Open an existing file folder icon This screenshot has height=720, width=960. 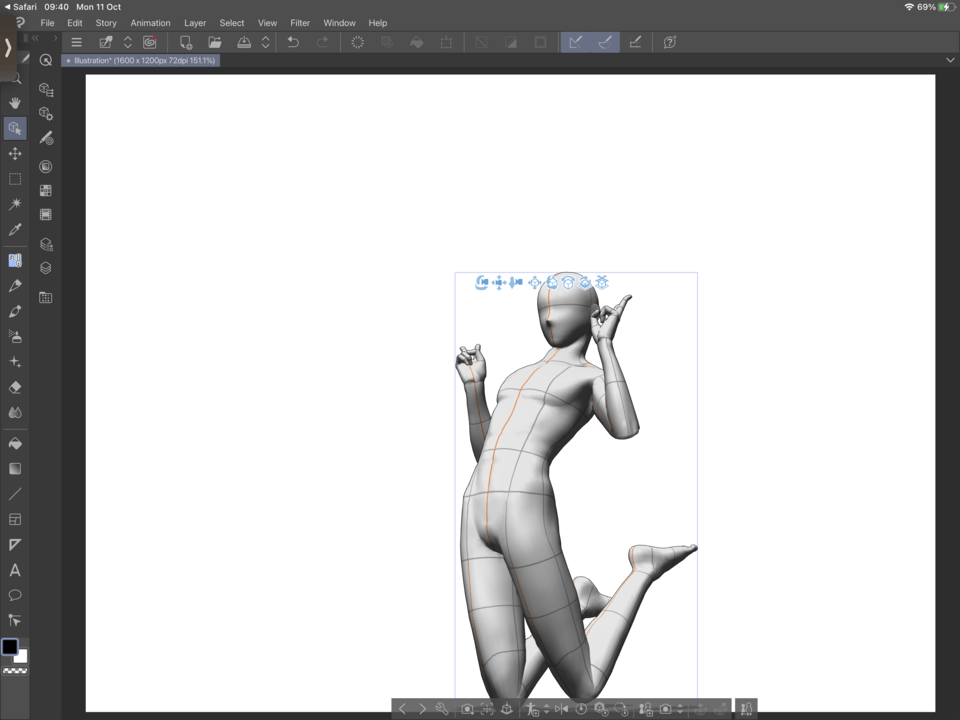point(214,42)
